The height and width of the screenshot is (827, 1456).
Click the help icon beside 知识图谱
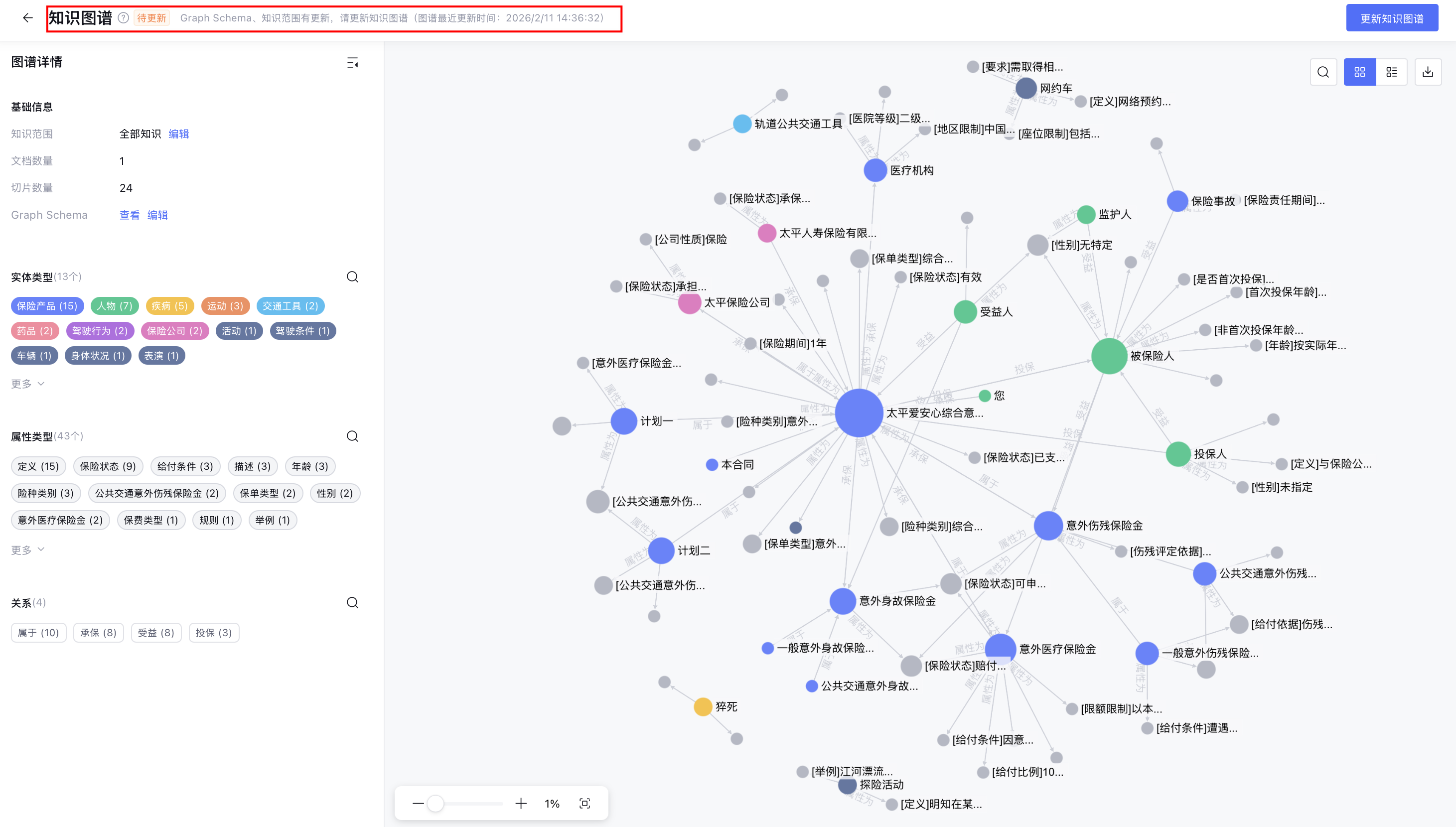[123, 17]
